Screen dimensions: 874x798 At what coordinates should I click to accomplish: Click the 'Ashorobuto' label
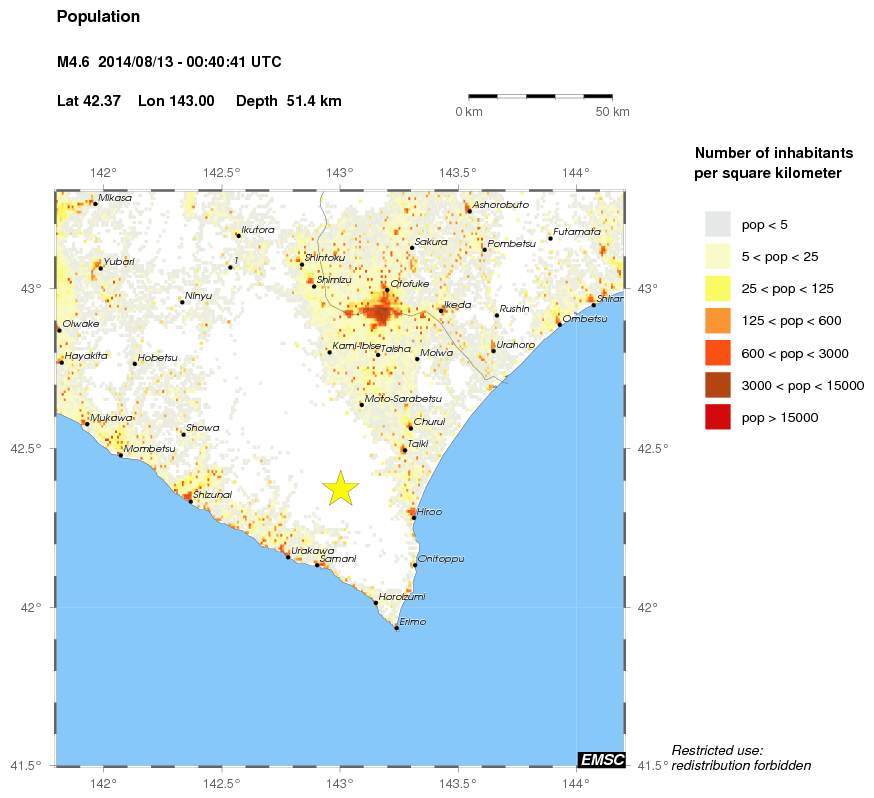click(x=501, y=205)
